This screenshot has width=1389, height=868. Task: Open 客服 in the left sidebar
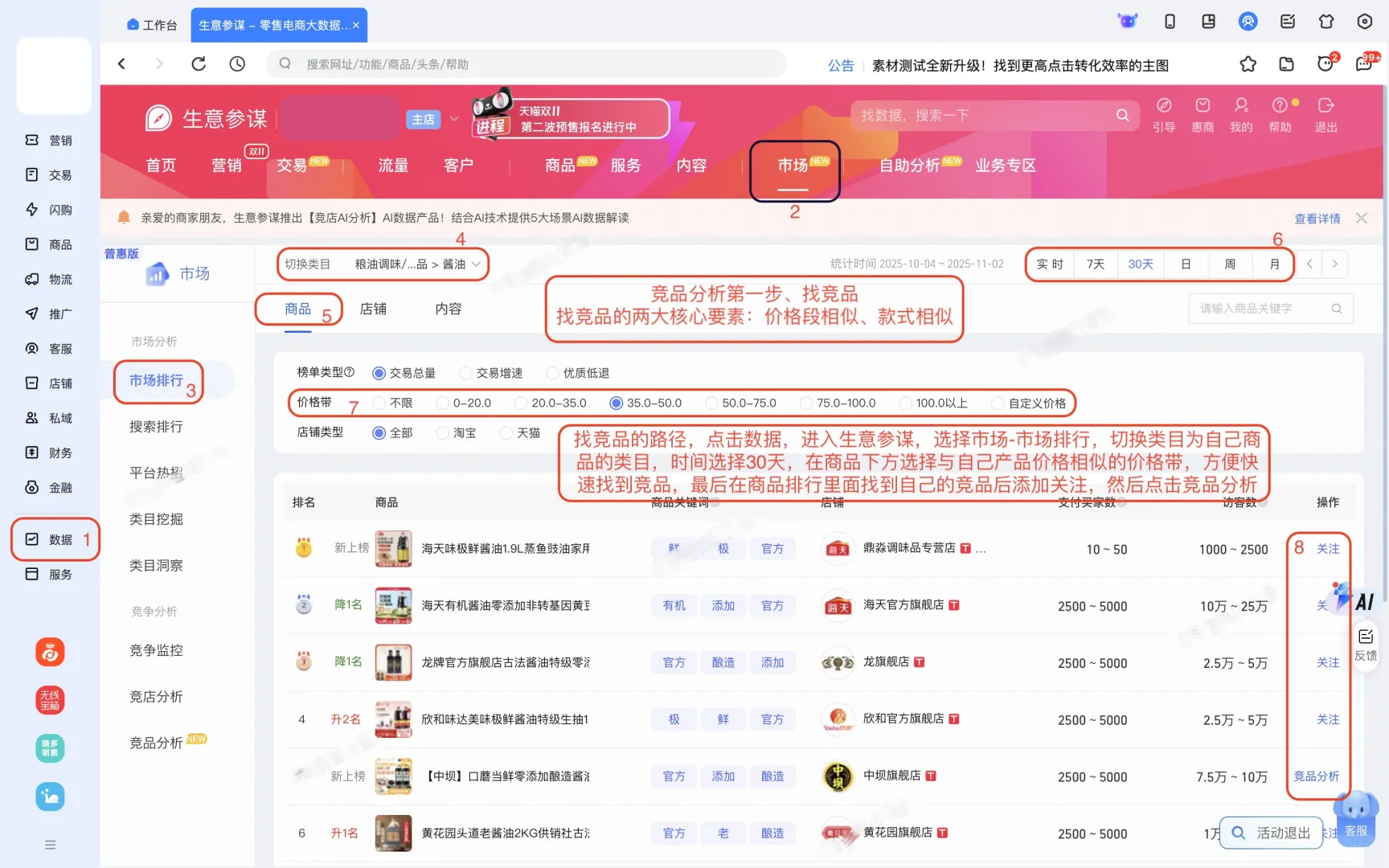pos(50,349)
